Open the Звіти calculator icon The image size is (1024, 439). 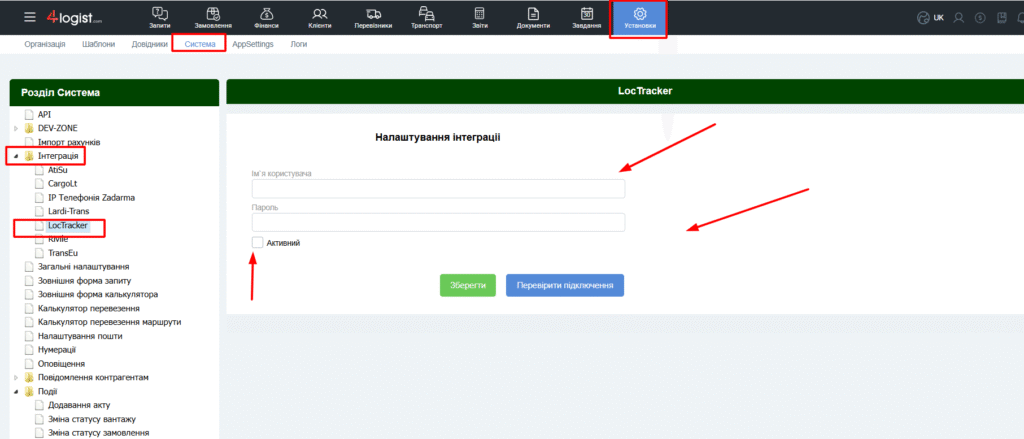click(480, 13)
